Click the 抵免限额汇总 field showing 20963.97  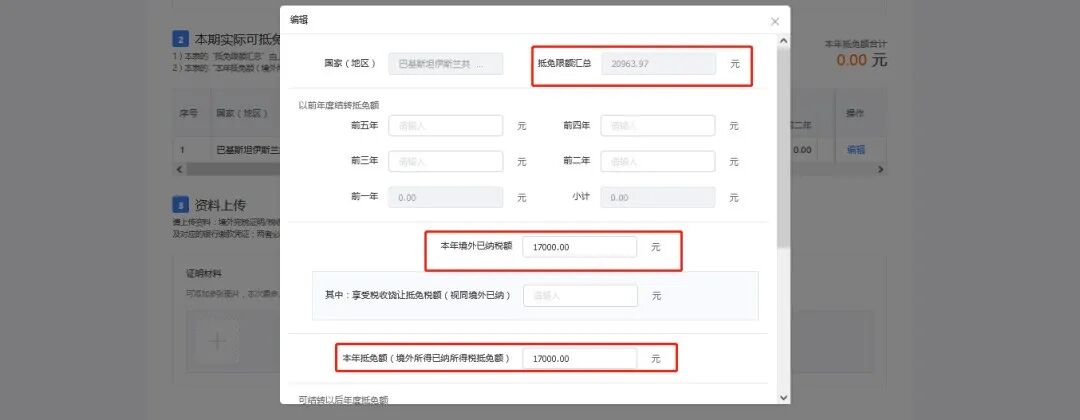pos(658,63)
